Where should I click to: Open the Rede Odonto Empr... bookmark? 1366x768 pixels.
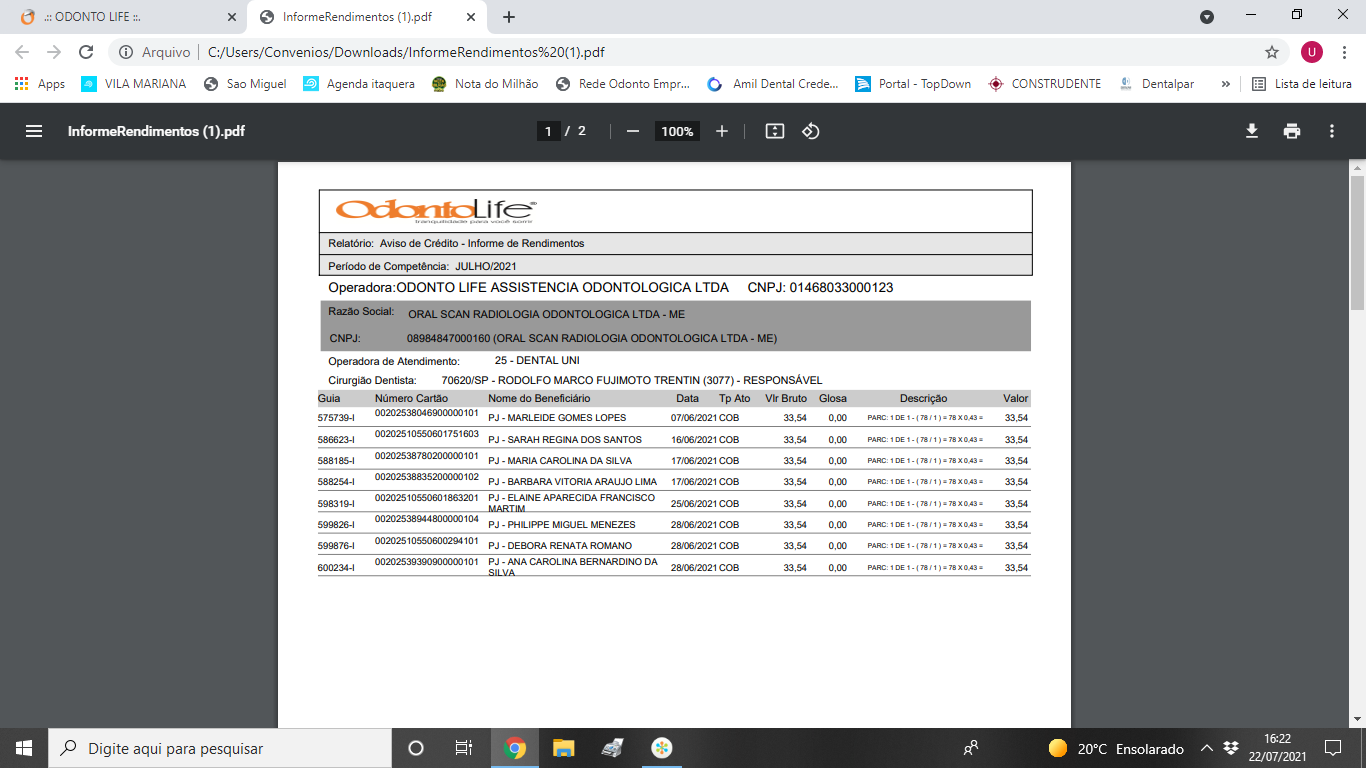pyautogui.click(x=623, y=84)
